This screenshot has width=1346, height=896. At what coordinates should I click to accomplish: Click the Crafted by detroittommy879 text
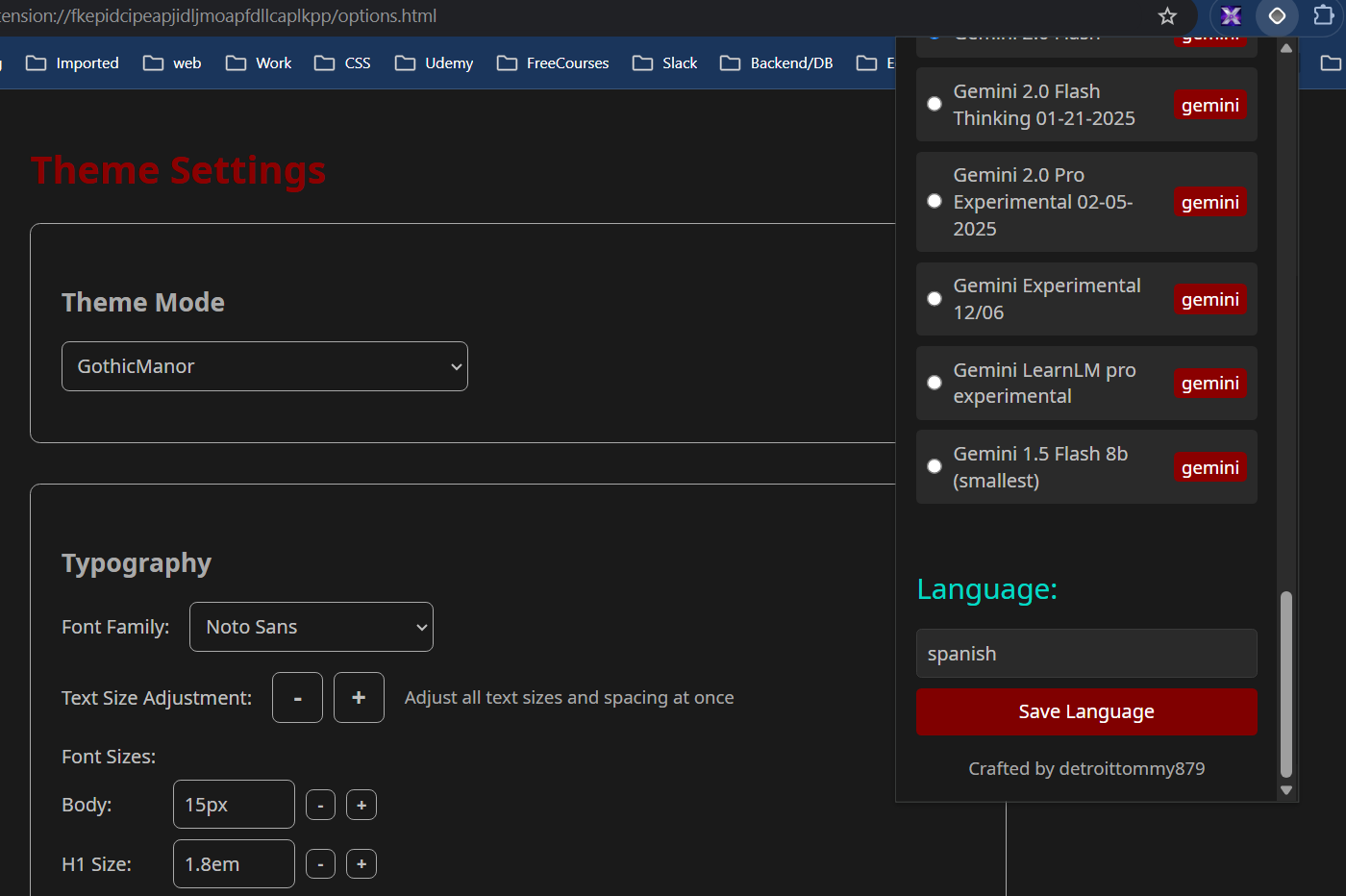pos(1086,768)
